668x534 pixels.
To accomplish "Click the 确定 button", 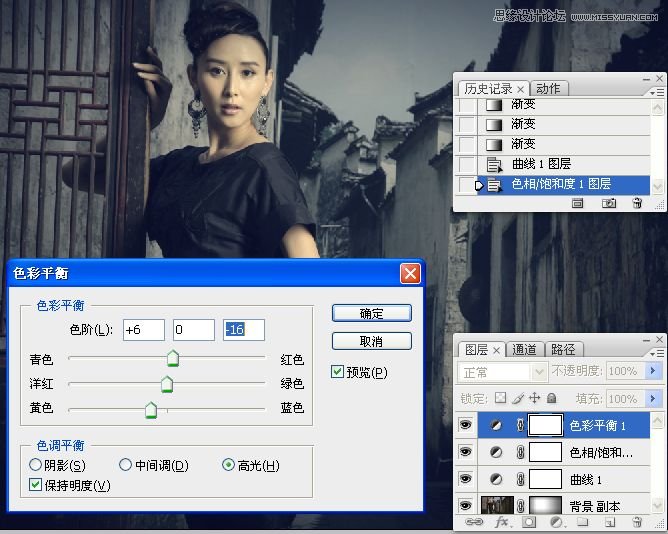I will point(371,313).
